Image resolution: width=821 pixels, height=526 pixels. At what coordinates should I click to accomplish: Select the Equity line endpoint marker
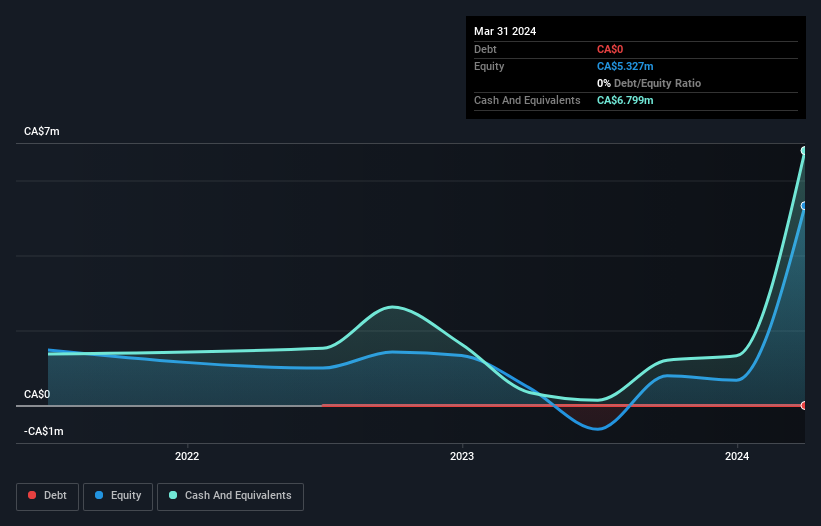(x=804, y=206)
